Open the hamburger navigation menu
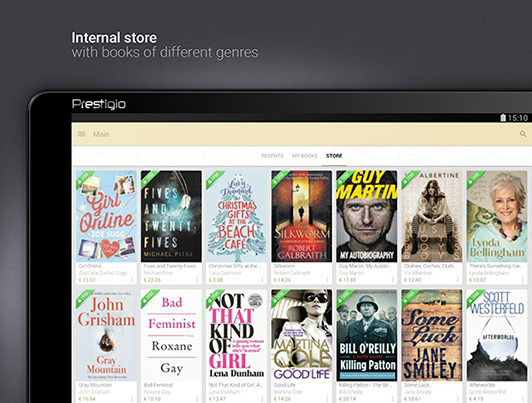 click(x=82, y=134)
